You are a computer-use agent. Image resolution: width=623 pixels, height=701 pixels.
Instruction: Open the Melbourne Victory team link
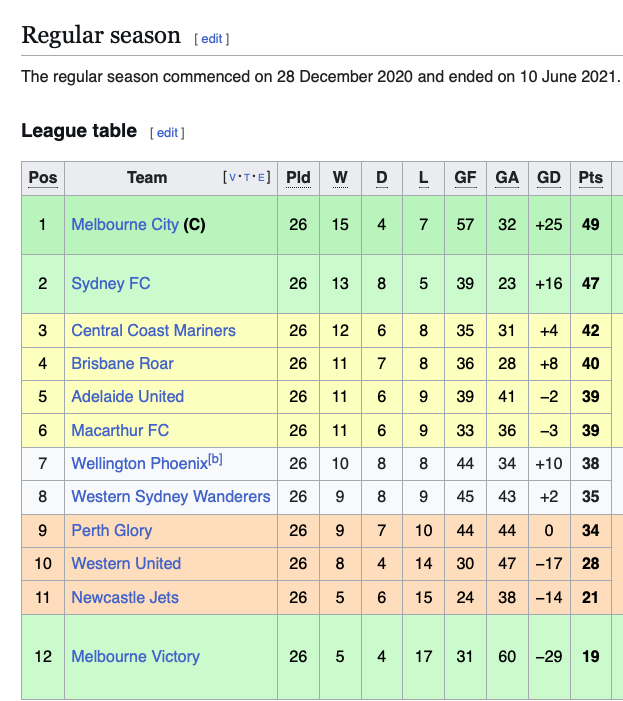coord(135,656)
